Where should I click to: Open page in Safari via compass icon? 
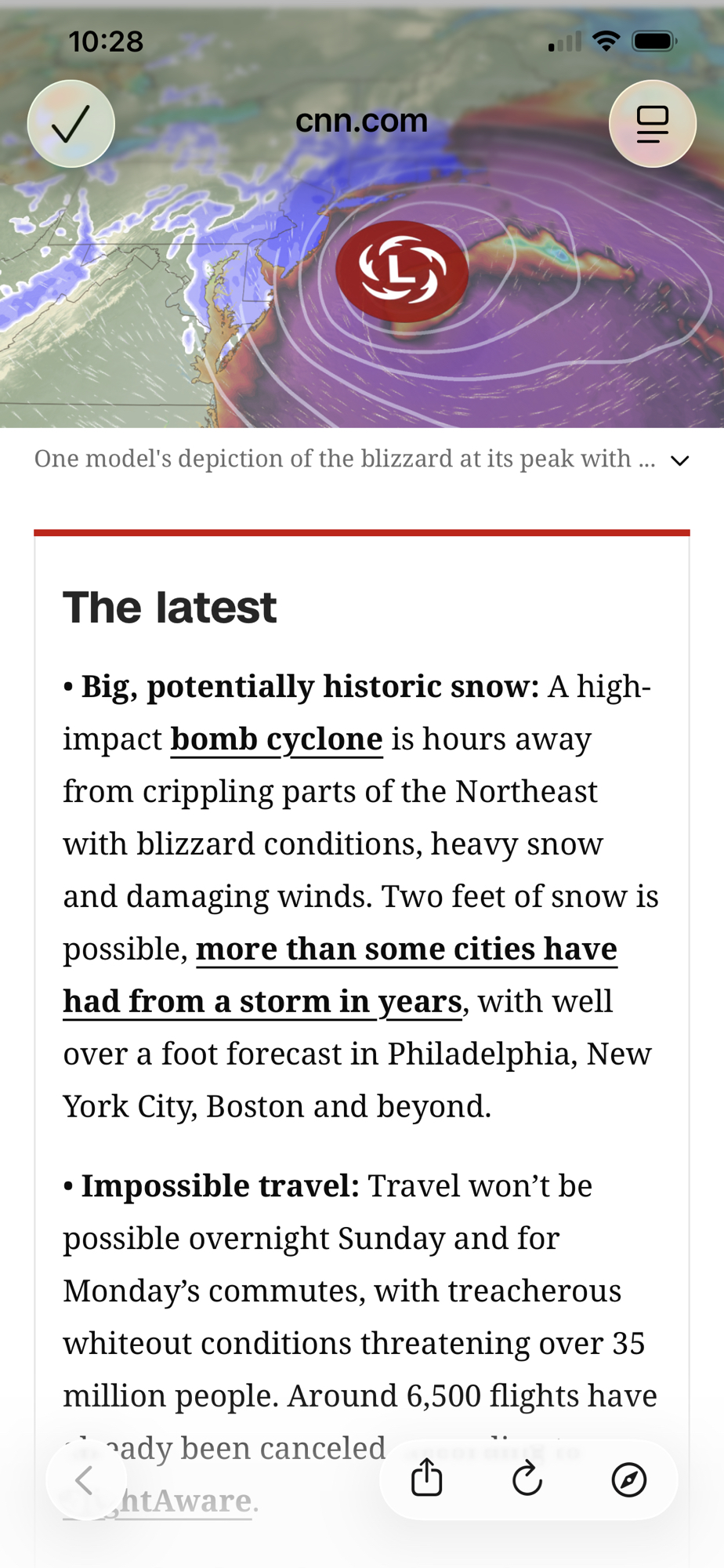point(628,1479)
